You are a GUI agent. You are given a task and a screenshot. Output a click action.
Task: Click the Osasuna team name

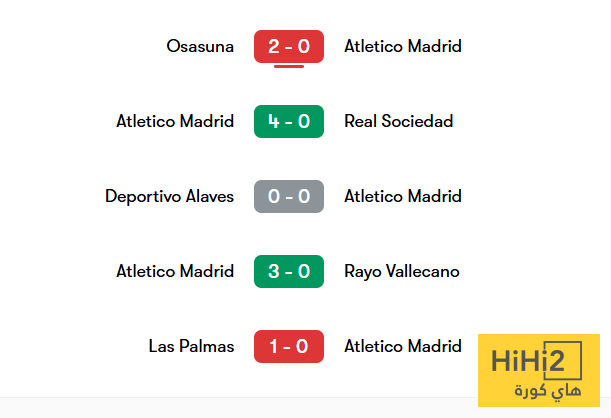200,46
